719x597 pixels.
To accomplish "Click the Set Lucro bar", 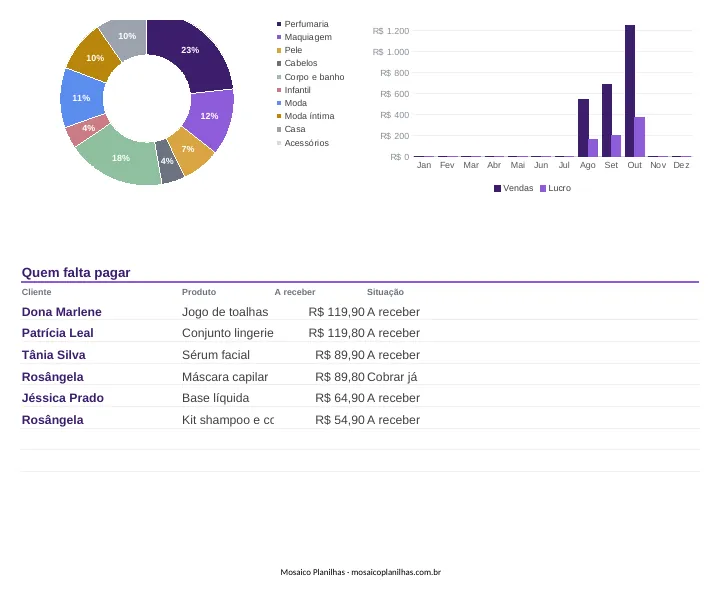I will (616, 146).
